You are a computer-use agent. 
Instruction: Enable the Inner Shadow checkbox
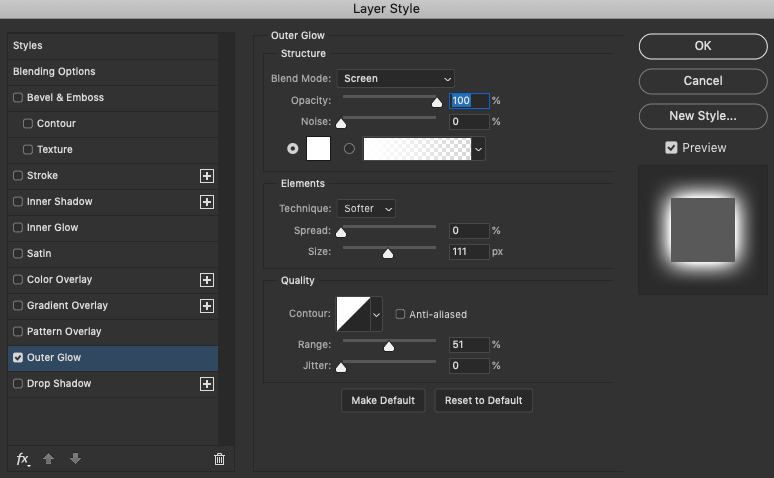(x=18, y=201)
